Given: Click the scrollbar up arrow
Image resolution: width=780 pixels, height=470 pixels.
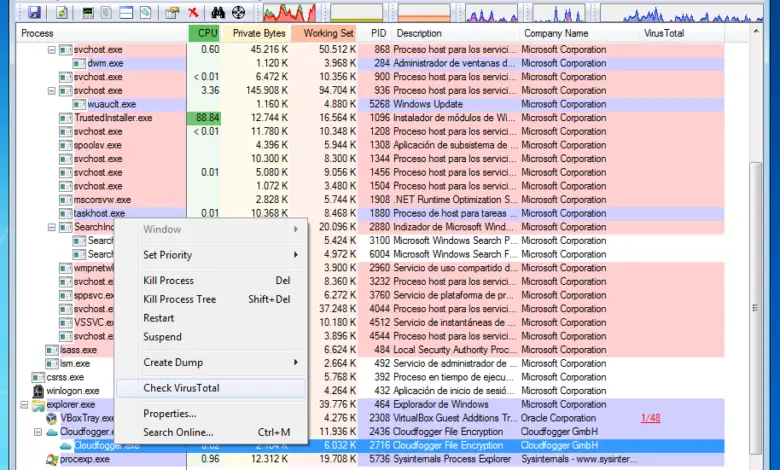Looking at the screenshot, I should tap(756, 31).
